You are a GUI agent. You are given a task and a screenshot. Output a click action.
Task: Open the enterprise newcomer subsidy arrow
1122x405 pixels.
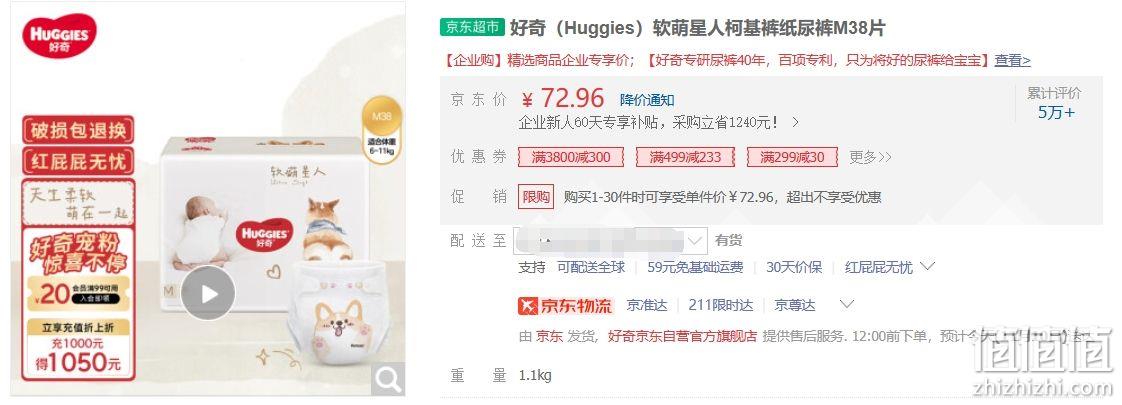click(795, 123)
